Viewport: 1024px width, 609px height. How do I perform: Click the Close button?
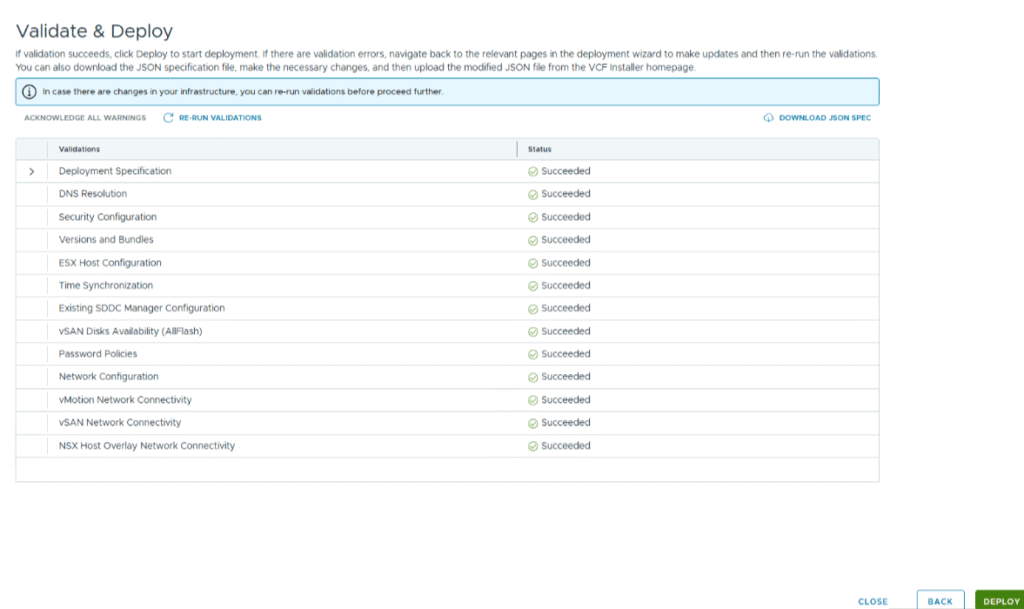872,601
